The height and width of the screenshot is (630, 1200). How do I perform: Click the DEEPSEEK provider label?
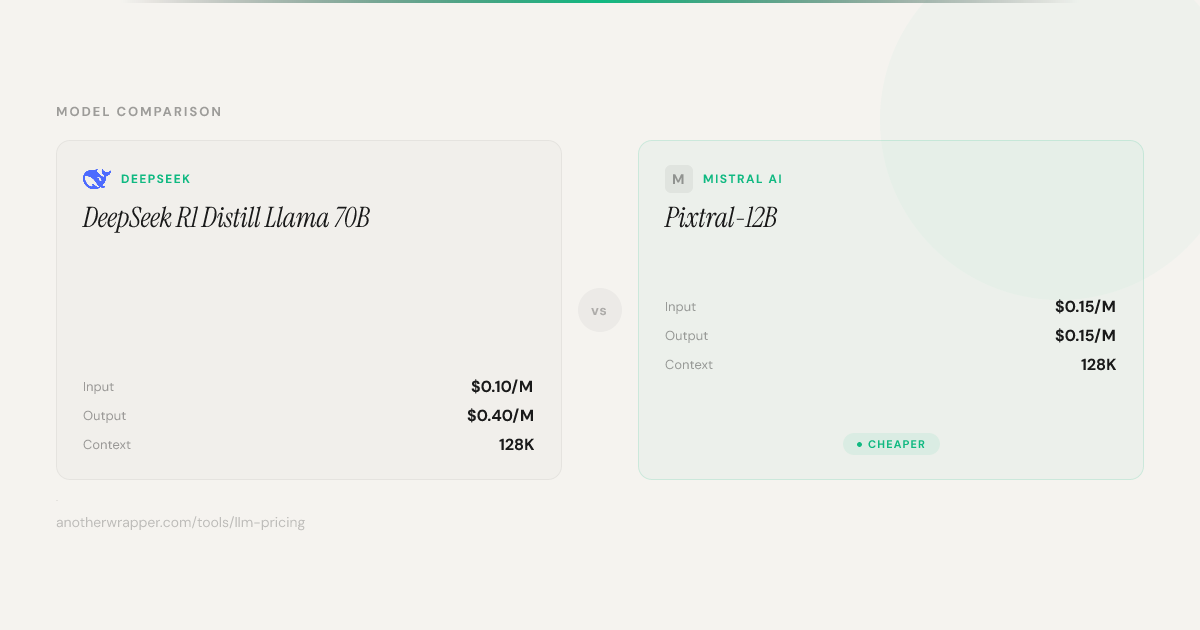(155, 179)
